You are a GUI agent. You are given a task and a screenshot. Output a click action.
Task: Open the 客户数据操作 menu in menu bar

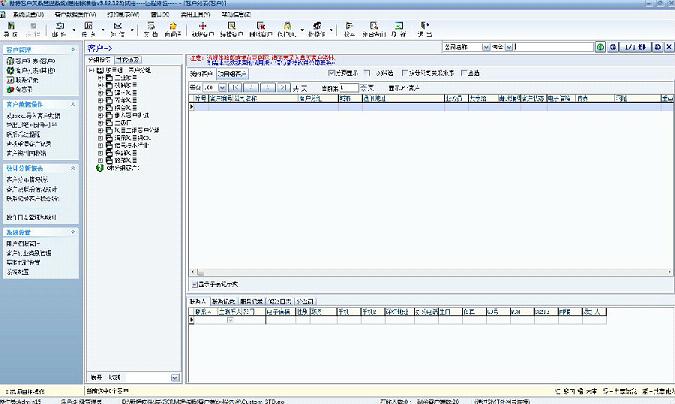(75, 14)
